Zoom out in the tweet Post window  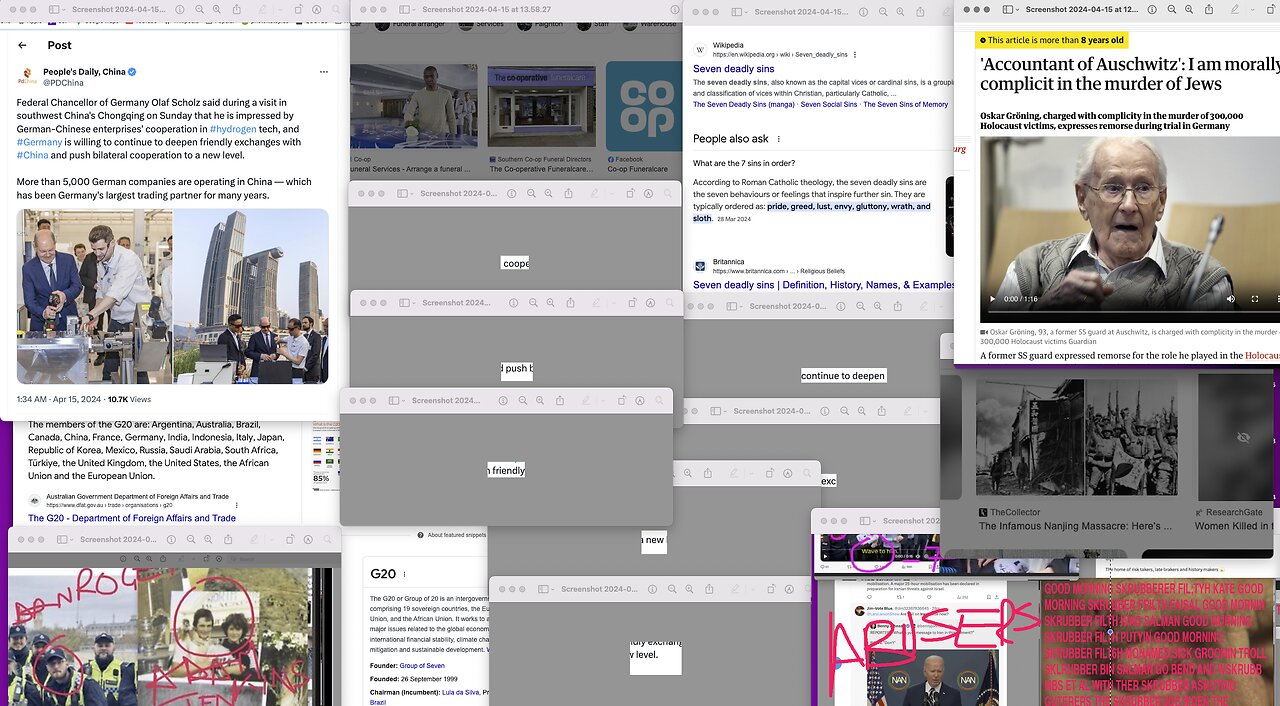[x=199, y=9]
